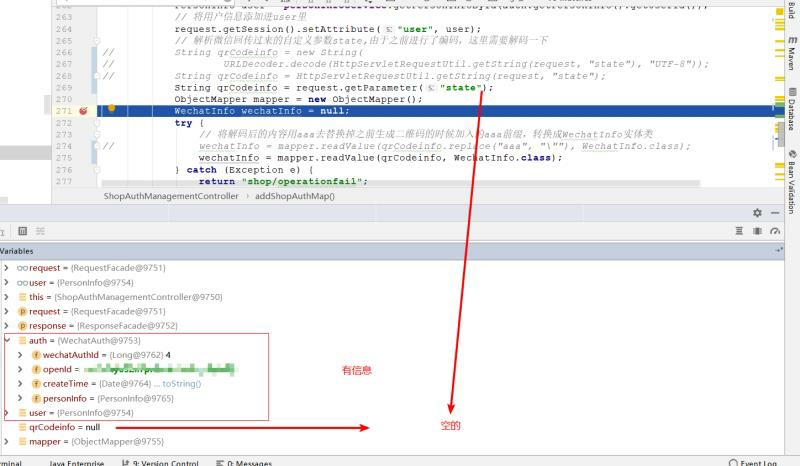This screenshot has height=466, width=800.
Task: Restore Variables panel layout corner icon
Action: pos(779,250)
